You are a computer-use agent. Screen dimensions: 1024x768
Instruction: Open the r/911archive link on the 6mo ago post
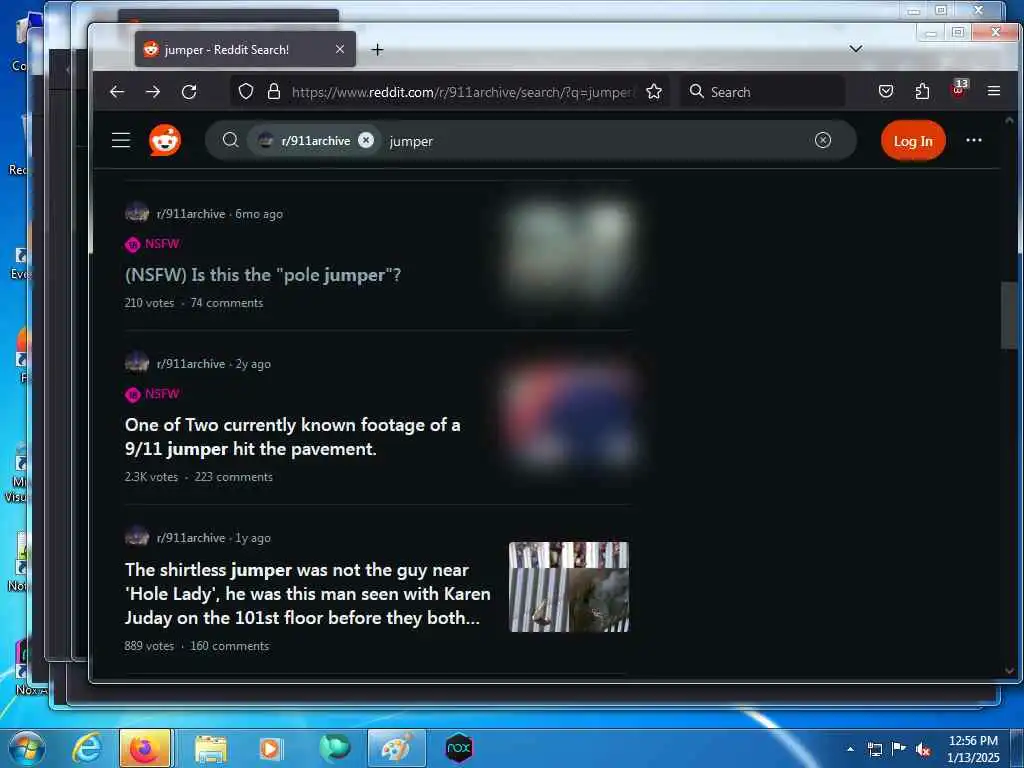191,214
